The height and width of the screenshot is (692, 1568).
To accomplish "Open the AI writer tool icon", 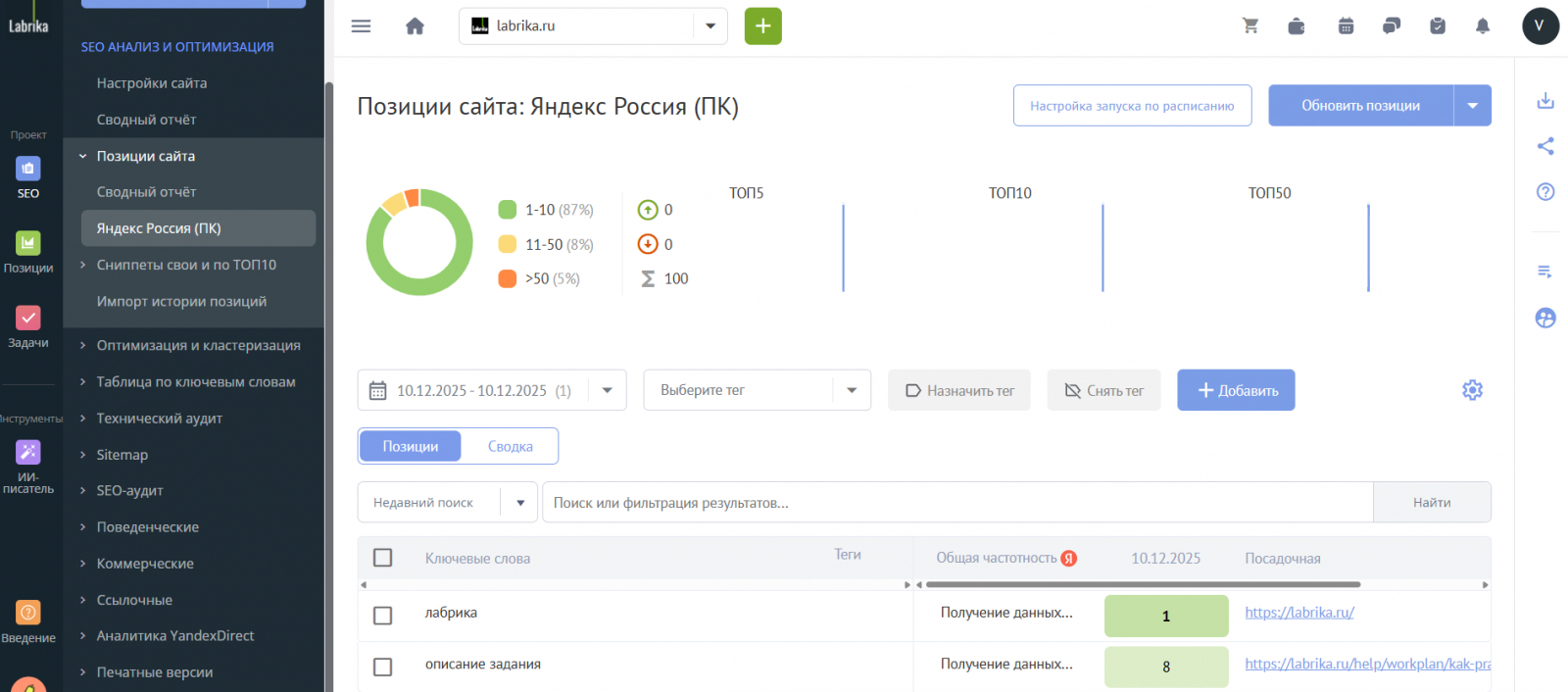I will tap(28, 452).
